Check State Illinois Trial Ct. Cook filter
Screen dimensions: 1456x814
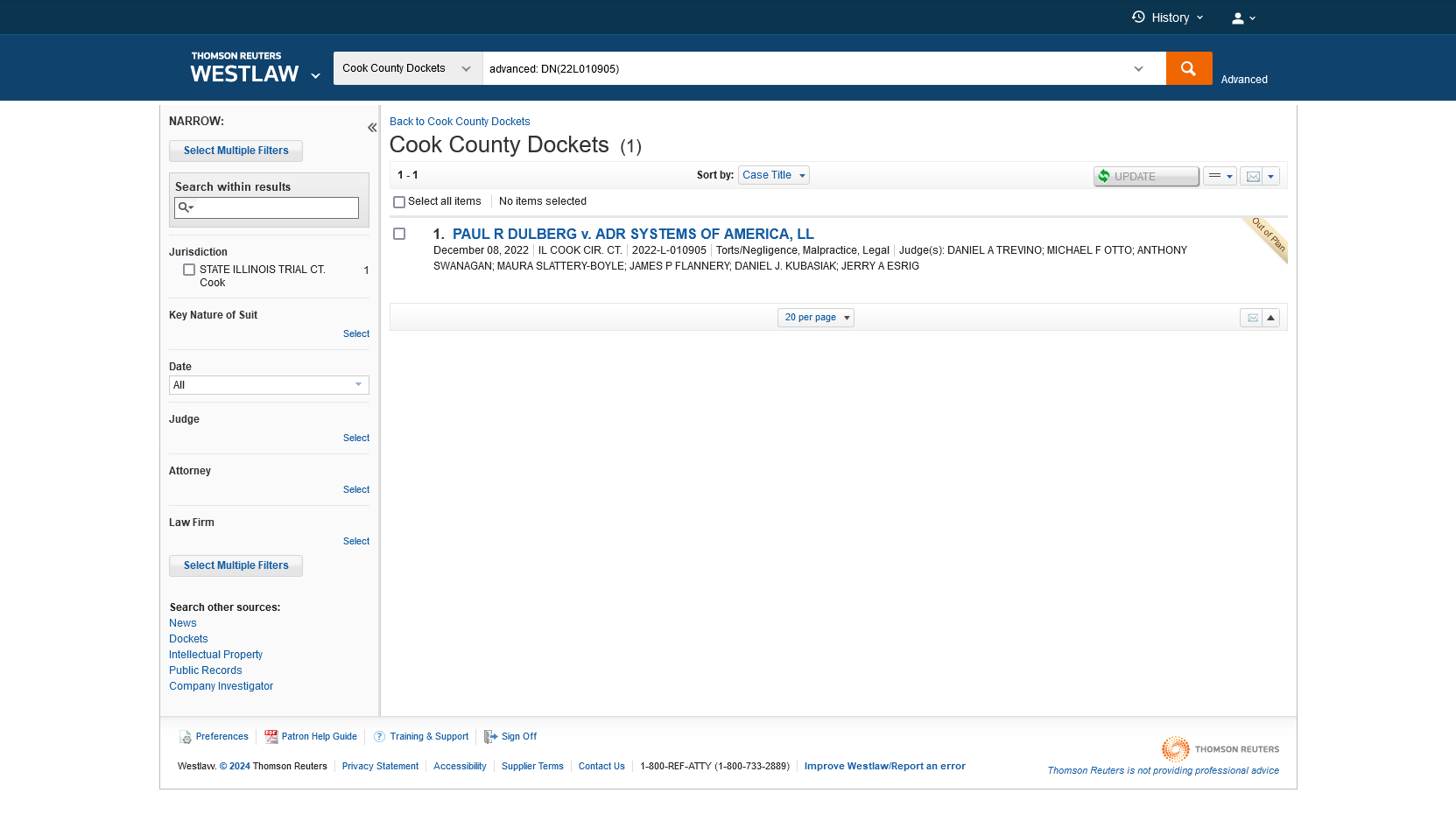[189, 270]
